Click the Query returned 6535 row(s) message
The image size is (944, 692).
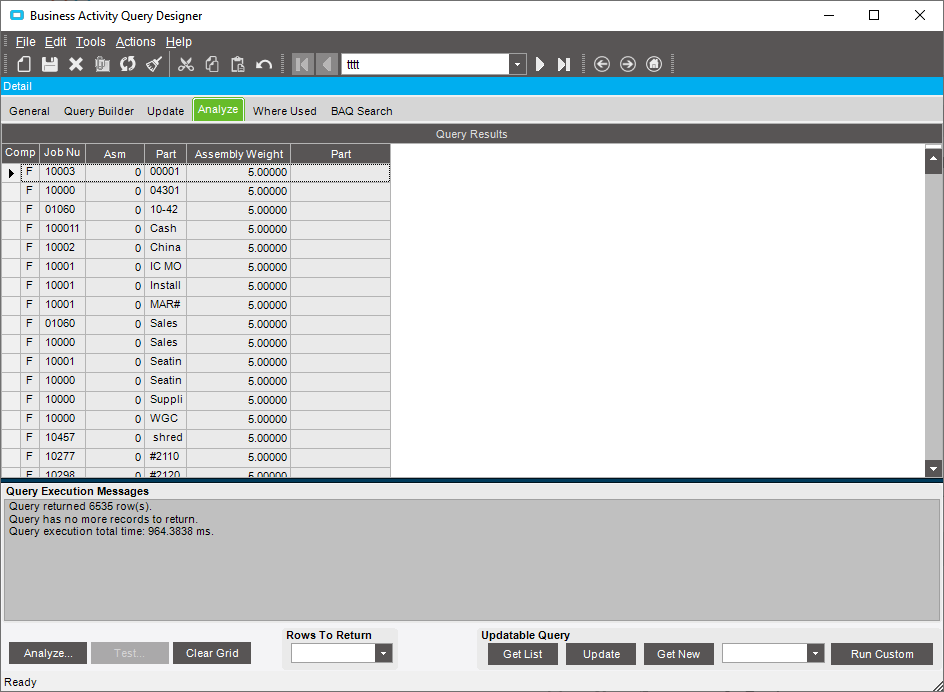click(x=80, y=507)
